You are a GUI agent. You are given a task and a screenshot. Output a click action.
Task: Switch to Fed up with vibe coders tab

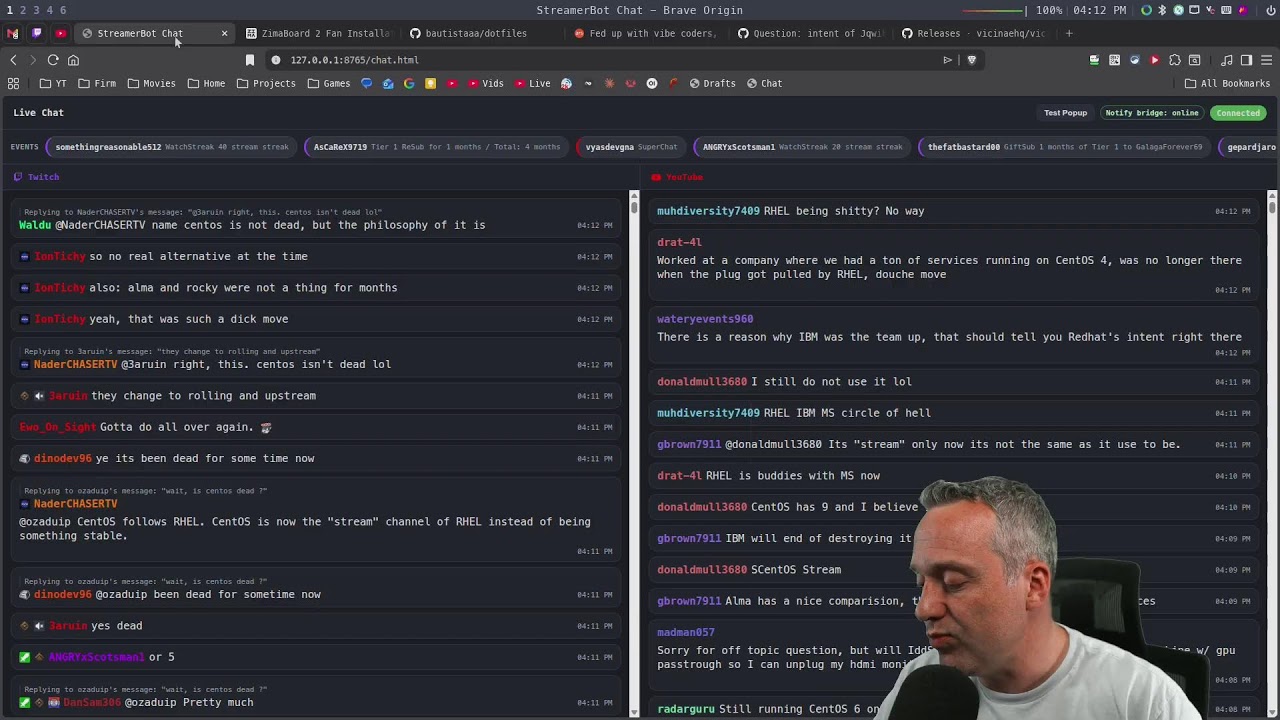[645, 33]
